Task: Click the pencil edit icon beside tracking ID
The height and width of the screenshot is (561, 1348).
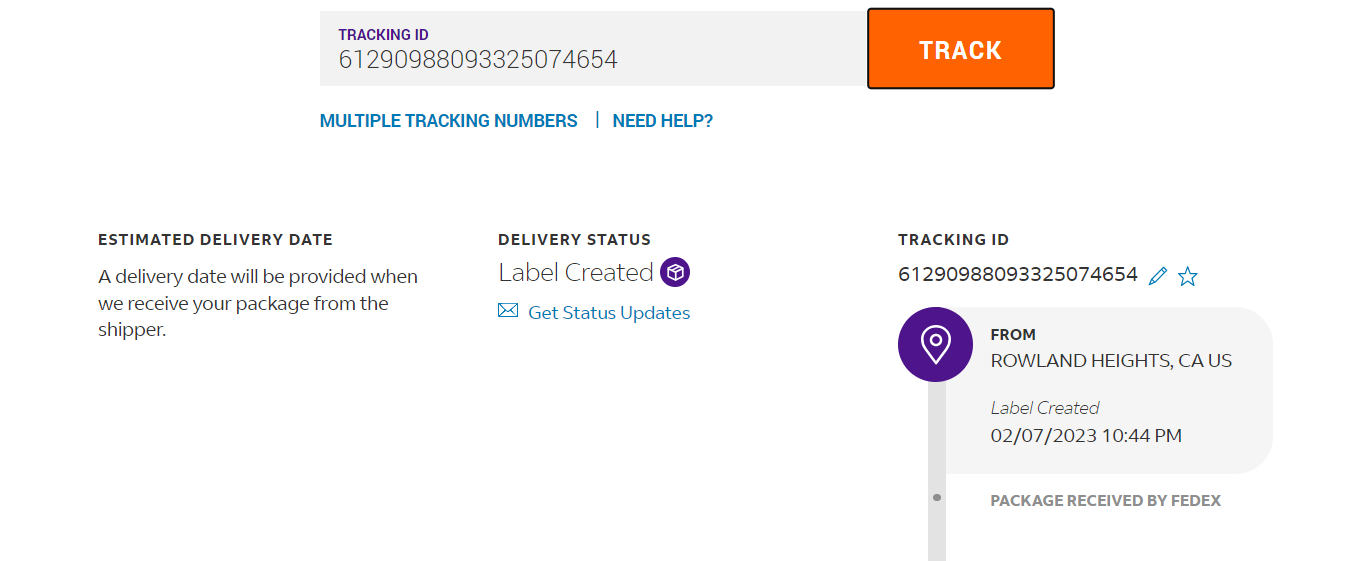Action: tap(1158, 276)
